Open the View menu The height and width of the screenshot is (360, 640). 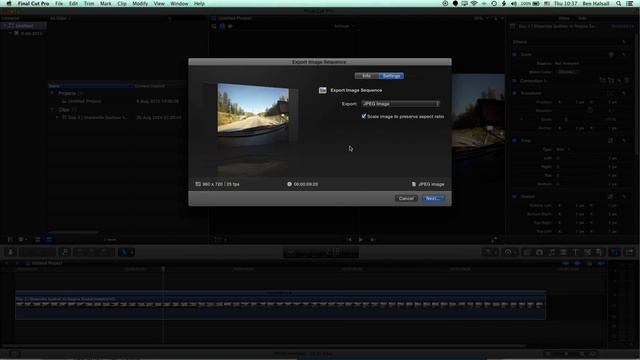click(159, 3)
